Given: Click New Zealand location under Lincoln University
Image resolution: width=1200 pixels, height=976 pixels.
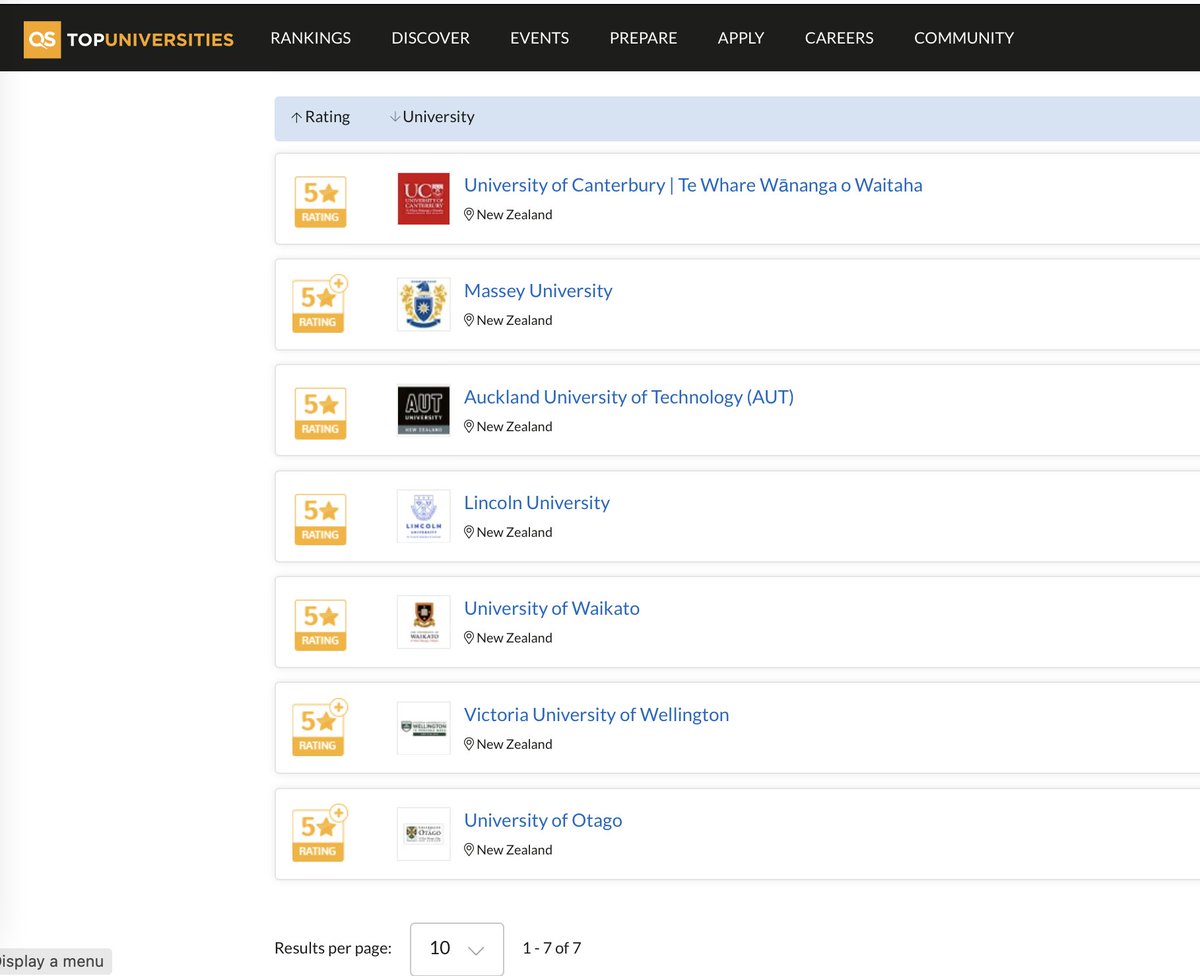Looking at the screenshot, I should point(508,533).
